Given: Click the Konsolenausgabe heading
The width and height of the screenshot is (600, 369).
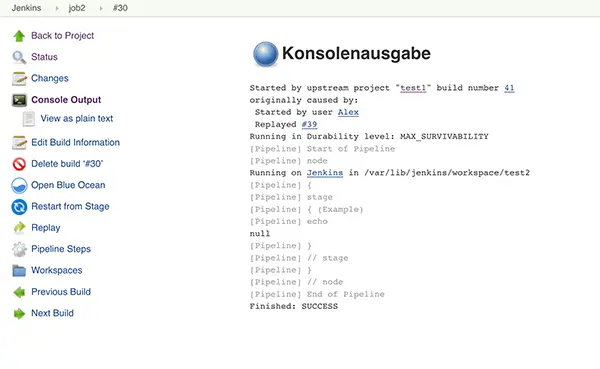Looking at the screenshot, I should pos(356,54).
